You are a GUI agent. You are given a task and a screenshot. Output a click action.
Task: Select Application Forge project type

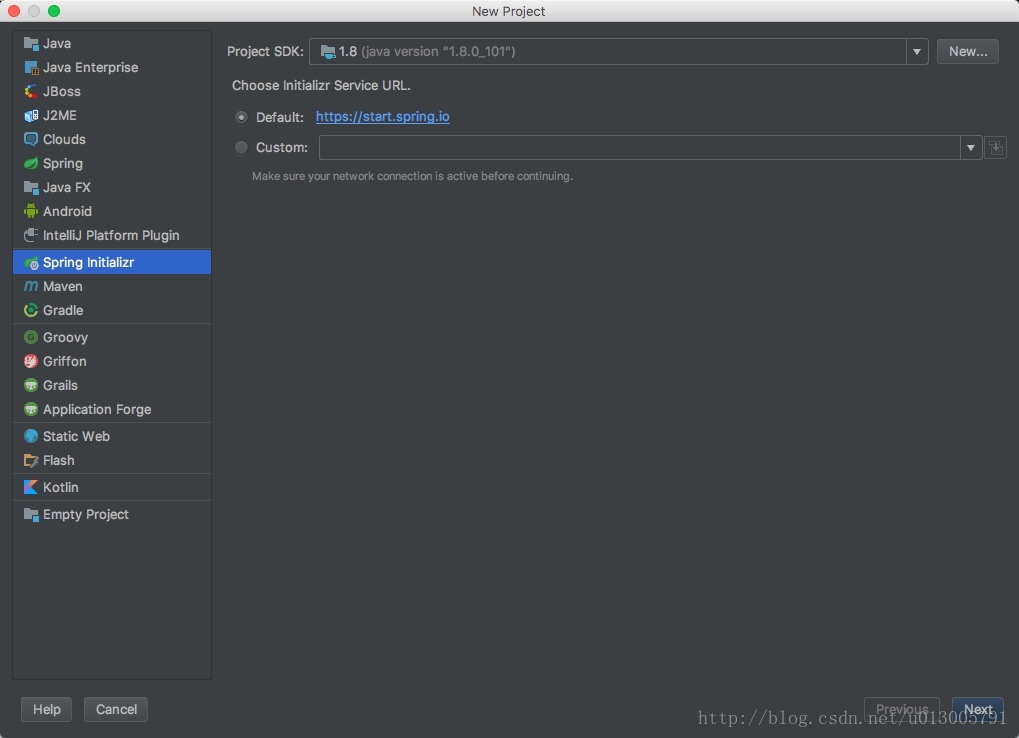[112, 409]
